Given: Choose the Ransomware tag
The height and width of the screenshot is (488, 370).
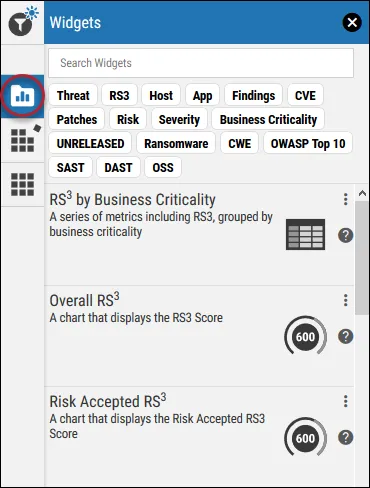Looking at the screenshot, I should click(x=176, y=144).
